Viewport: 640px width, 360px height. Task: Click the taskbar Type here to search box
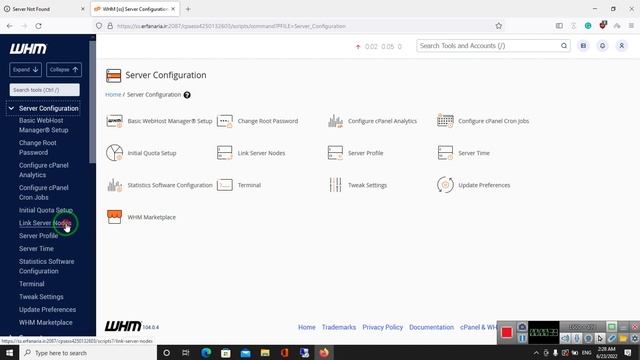tap(88, 353)
